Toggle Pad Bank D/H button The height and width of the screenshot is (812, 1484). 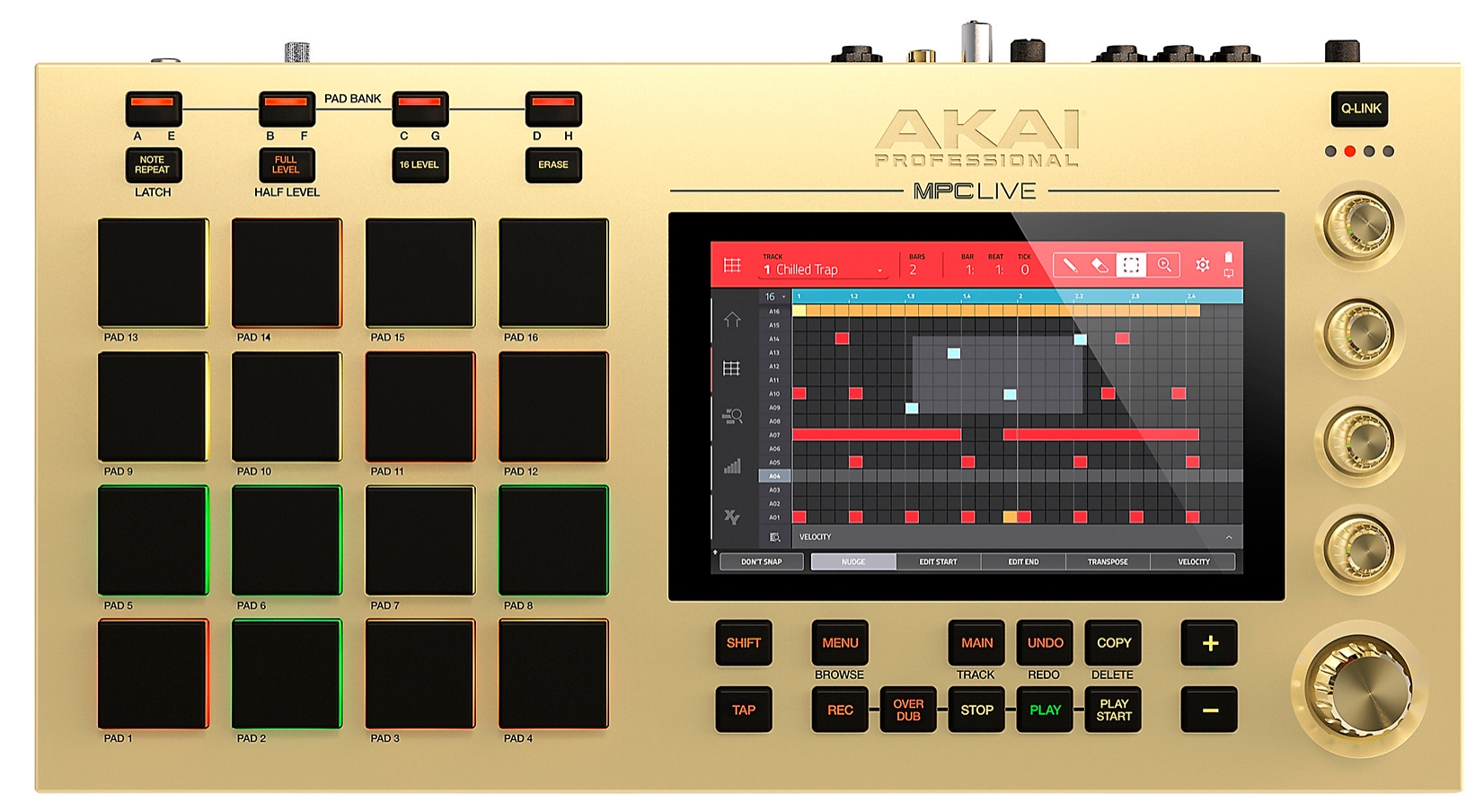pyautogui.click(x=553, y=109)
